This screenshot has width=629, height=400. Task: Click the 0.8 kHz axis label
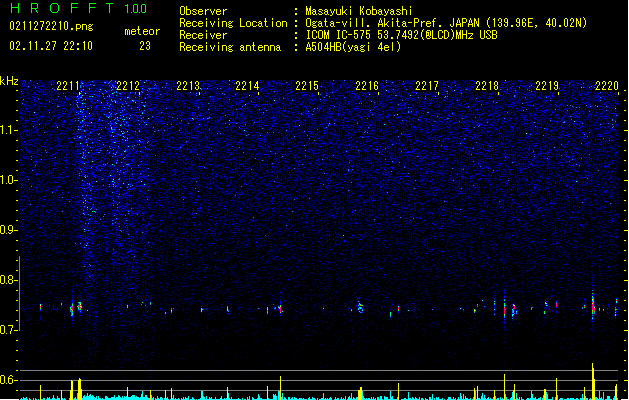pyautogui.click(x=9, y=280)
